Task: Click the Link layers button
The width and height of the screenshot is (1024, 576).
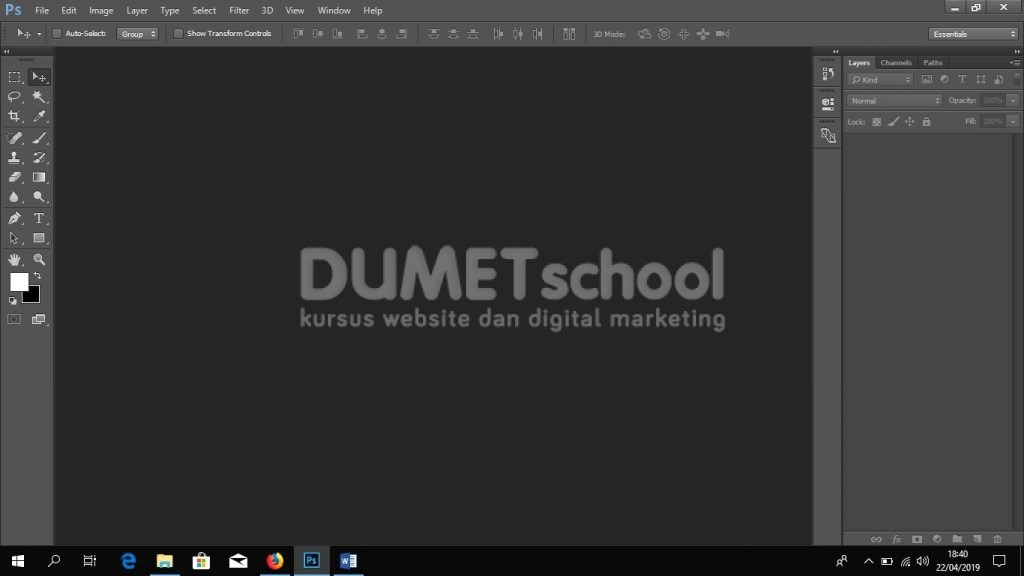Action: pyautogui.click(x=876, y=539)
